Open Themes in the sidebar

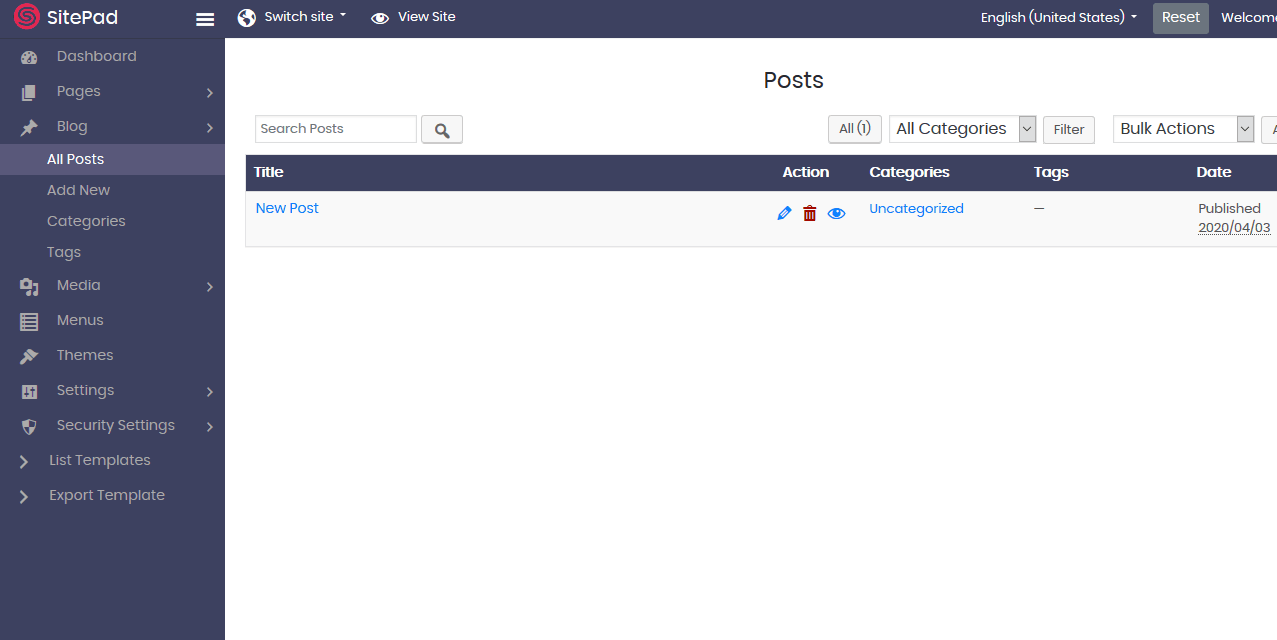tap(84, 355)
